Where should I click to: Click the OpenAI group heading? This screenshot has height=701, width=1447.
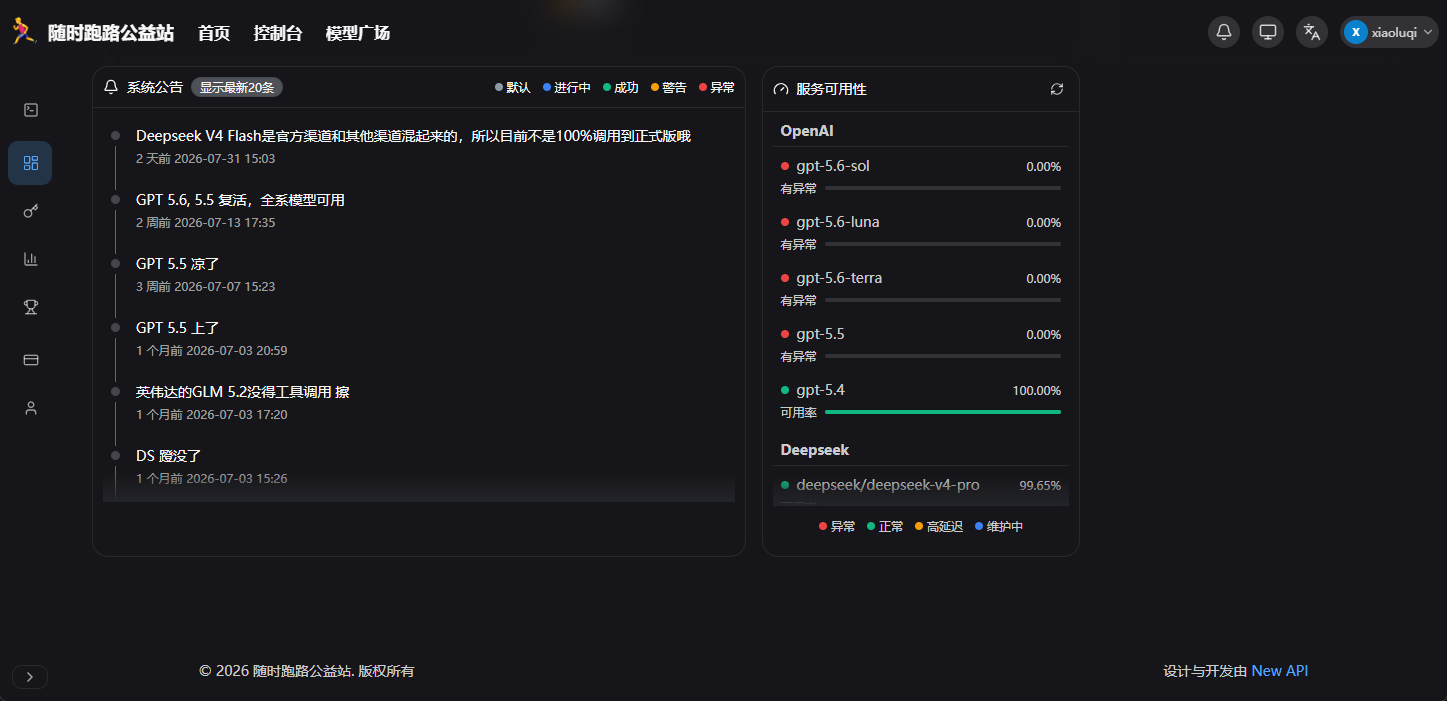tap(807, 131)
